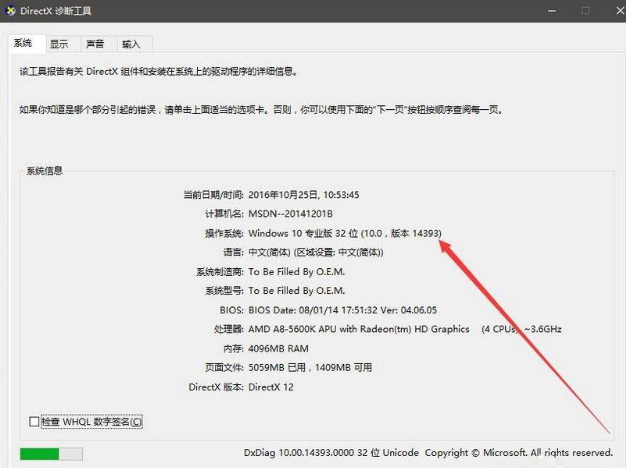Screen dimensions: 626x468
Task: Click the DirectX 12 version value
Action: pyautogui.click(x=271, y=387)
